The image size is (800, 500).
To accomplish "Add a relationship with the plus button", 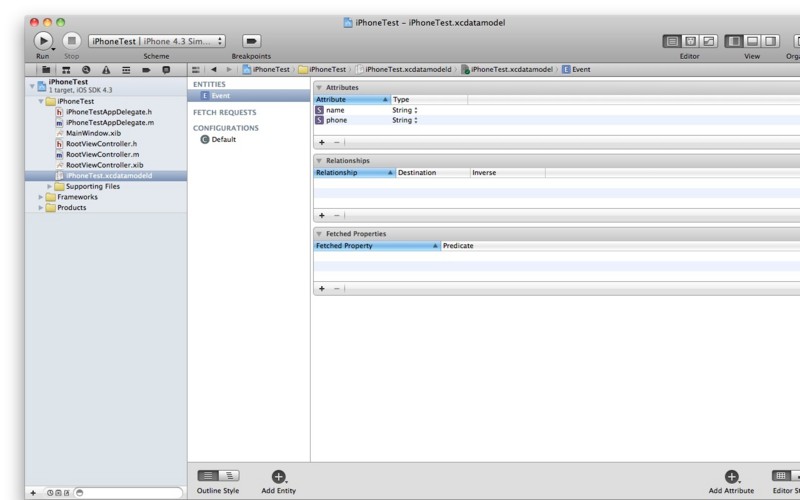I will (322, 216).
